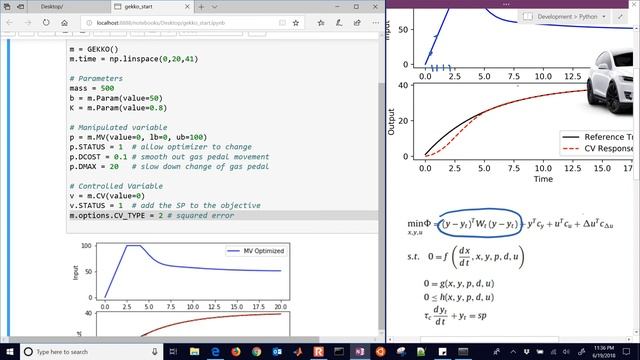The image size is (640, 360).
Task: Toggle OneNote full page view arrow
Action: pos(620,16)
